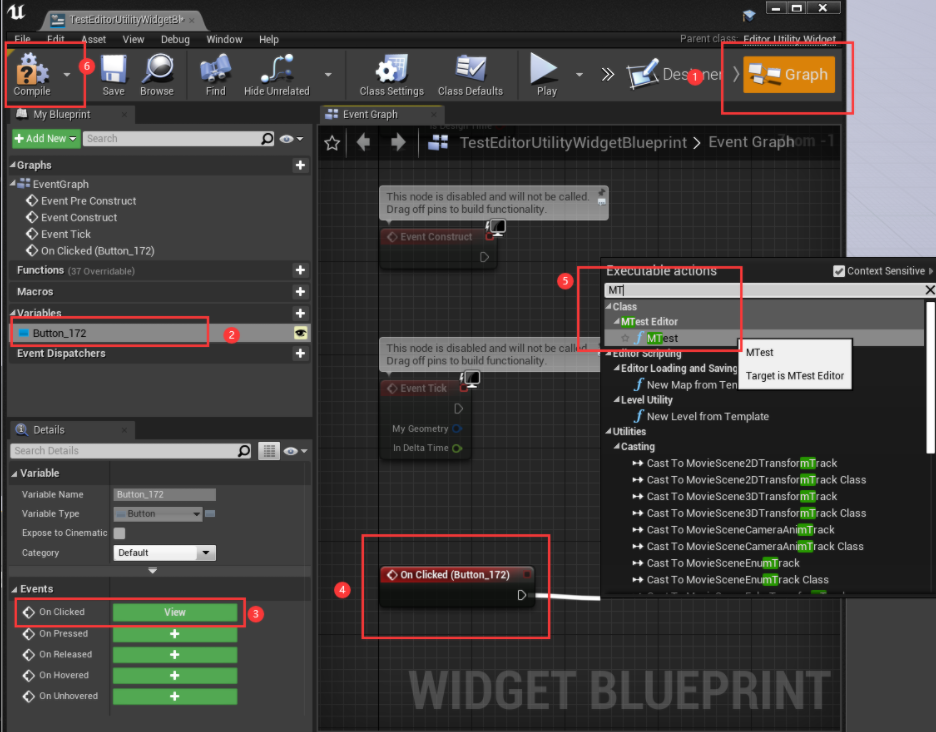The image size is (936, 732).
Task: Switch to Graph mode
Action: 789,75
